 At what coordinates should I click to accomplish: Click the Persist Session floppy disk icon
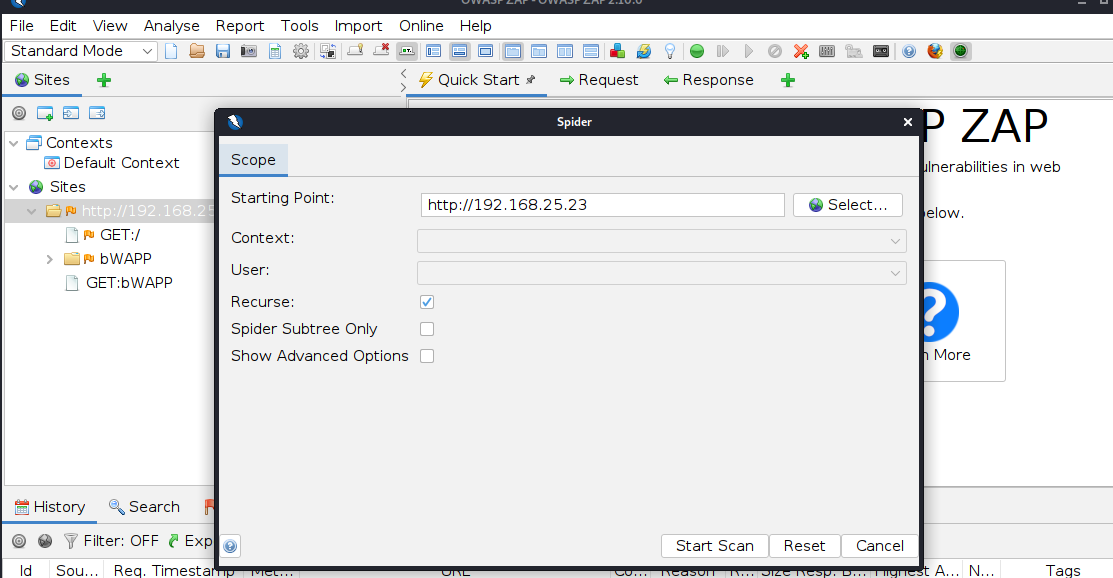(223, 51)
